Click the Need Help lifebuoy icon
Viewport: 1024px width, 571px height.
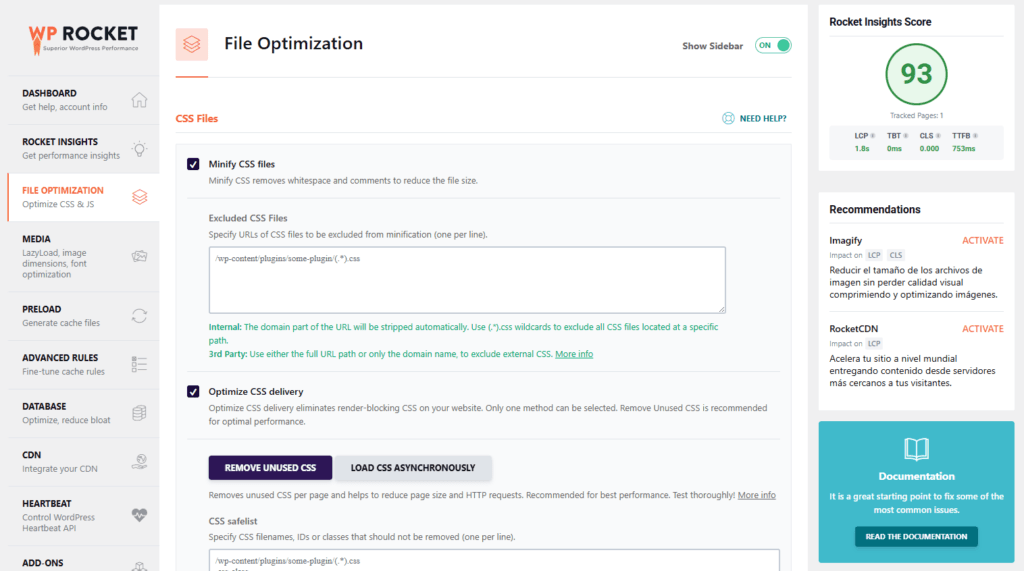[728, 118]
